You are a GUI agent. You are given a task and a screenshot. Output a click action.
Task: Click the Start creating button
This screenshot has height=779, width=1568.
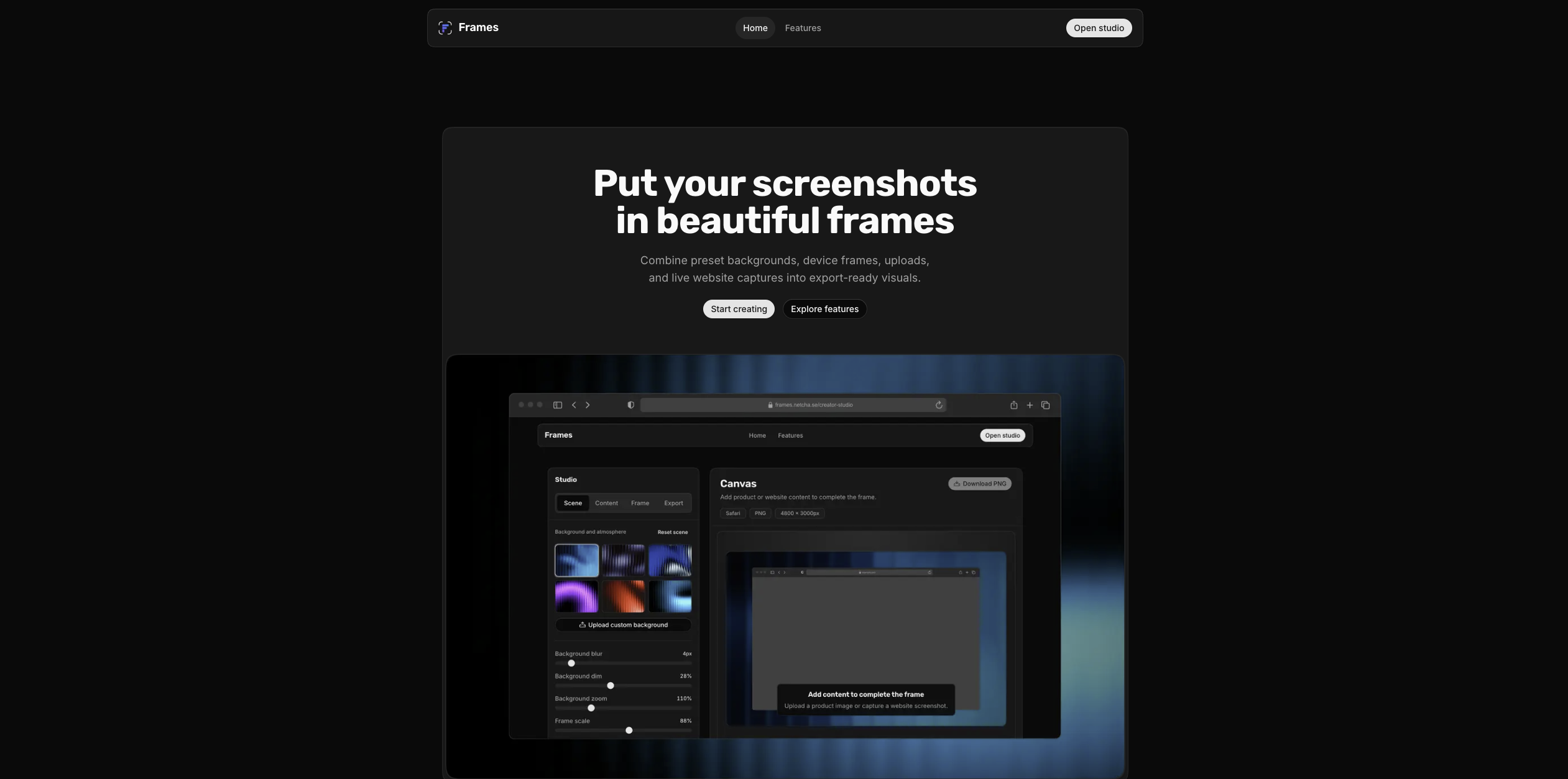pyautogui.click(x=739, y=309)
